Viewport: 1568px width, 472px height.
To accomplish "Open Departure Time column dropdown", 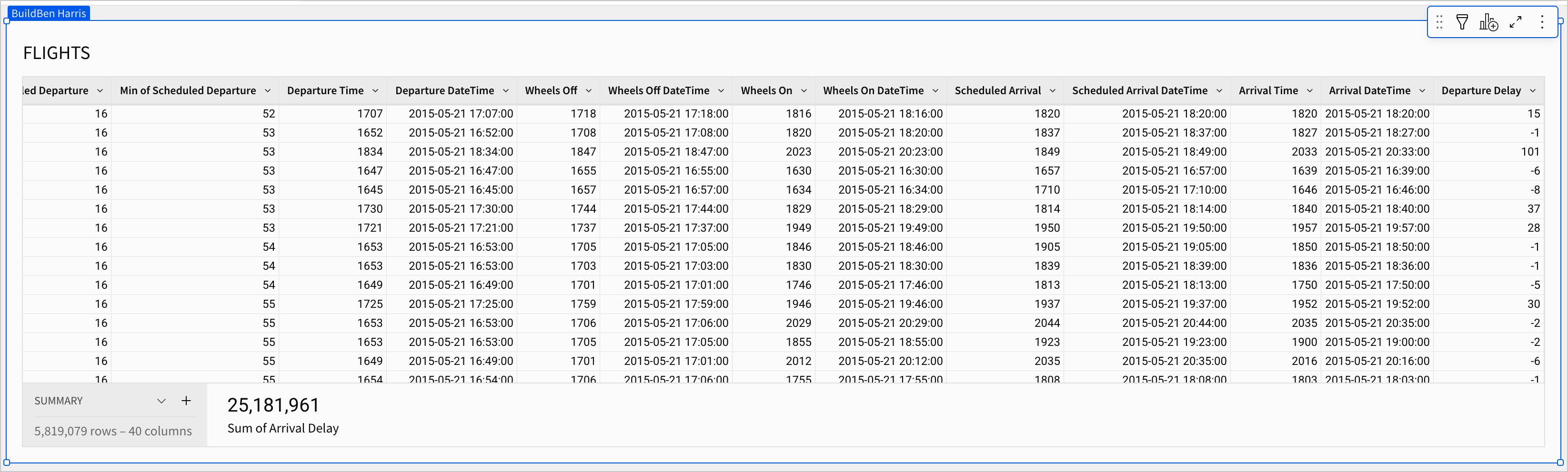I will pyautogui.click(x=375, y=90).
